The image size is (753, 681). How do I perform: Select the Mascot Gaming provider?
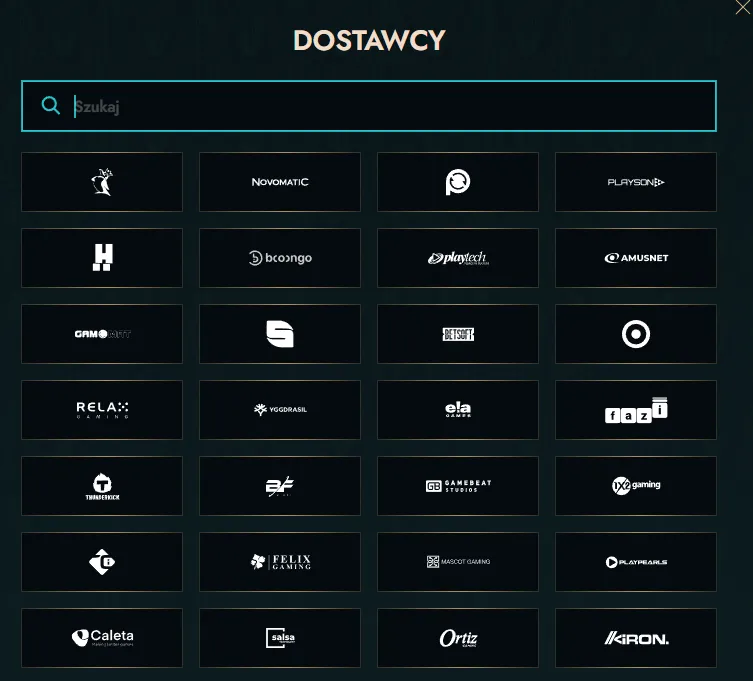pyautogui.click(x=458, y=561)
